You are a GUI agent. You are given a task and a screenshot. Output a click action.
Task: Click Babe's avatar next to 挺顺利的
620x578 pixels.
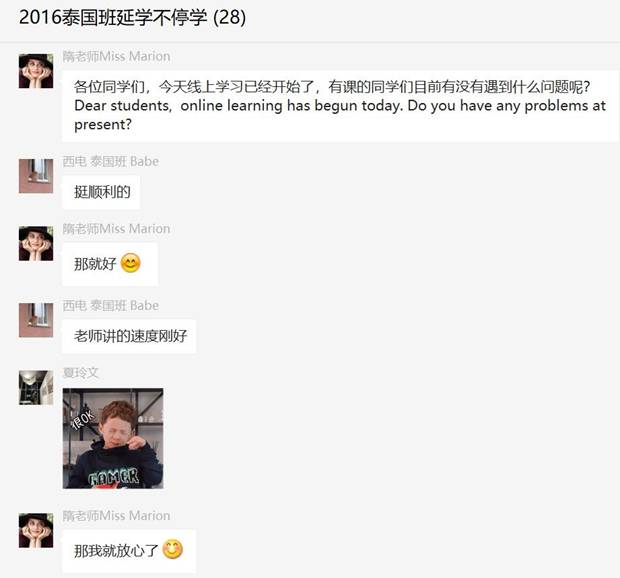(x=36, y=176)
